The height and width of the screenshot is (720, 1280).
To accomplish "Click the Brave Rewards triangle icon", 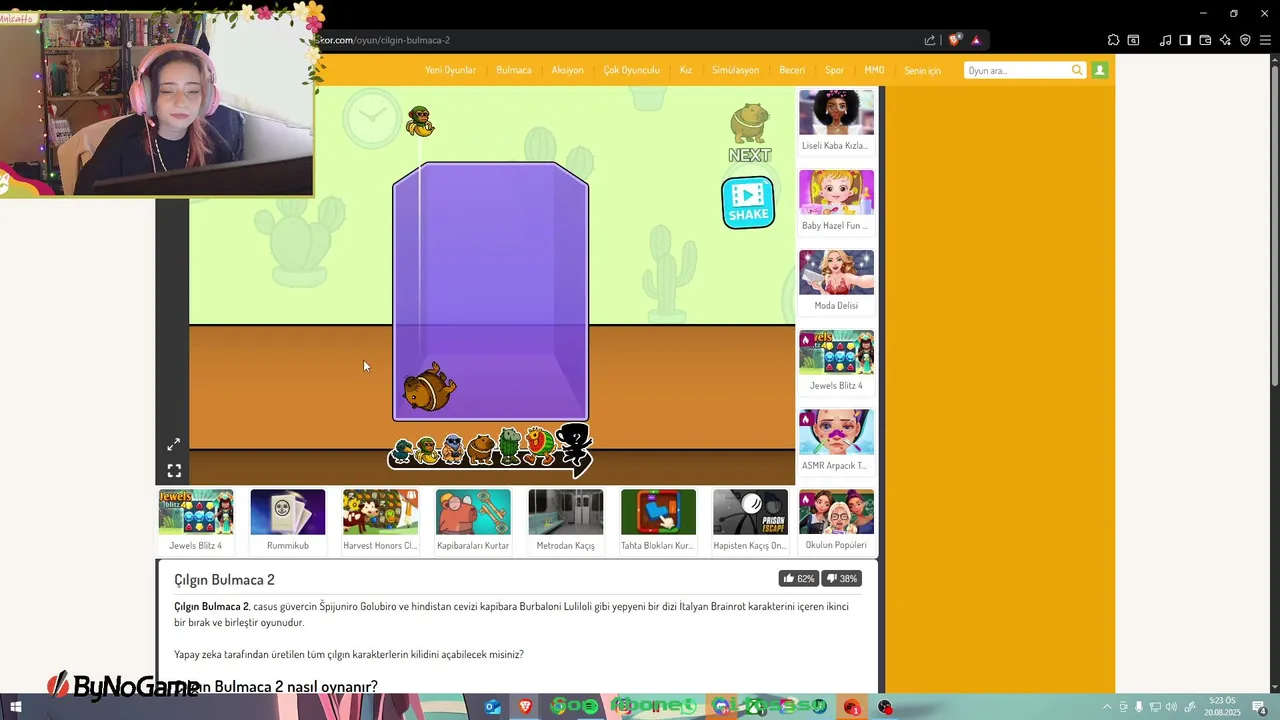I will [976, 40].
